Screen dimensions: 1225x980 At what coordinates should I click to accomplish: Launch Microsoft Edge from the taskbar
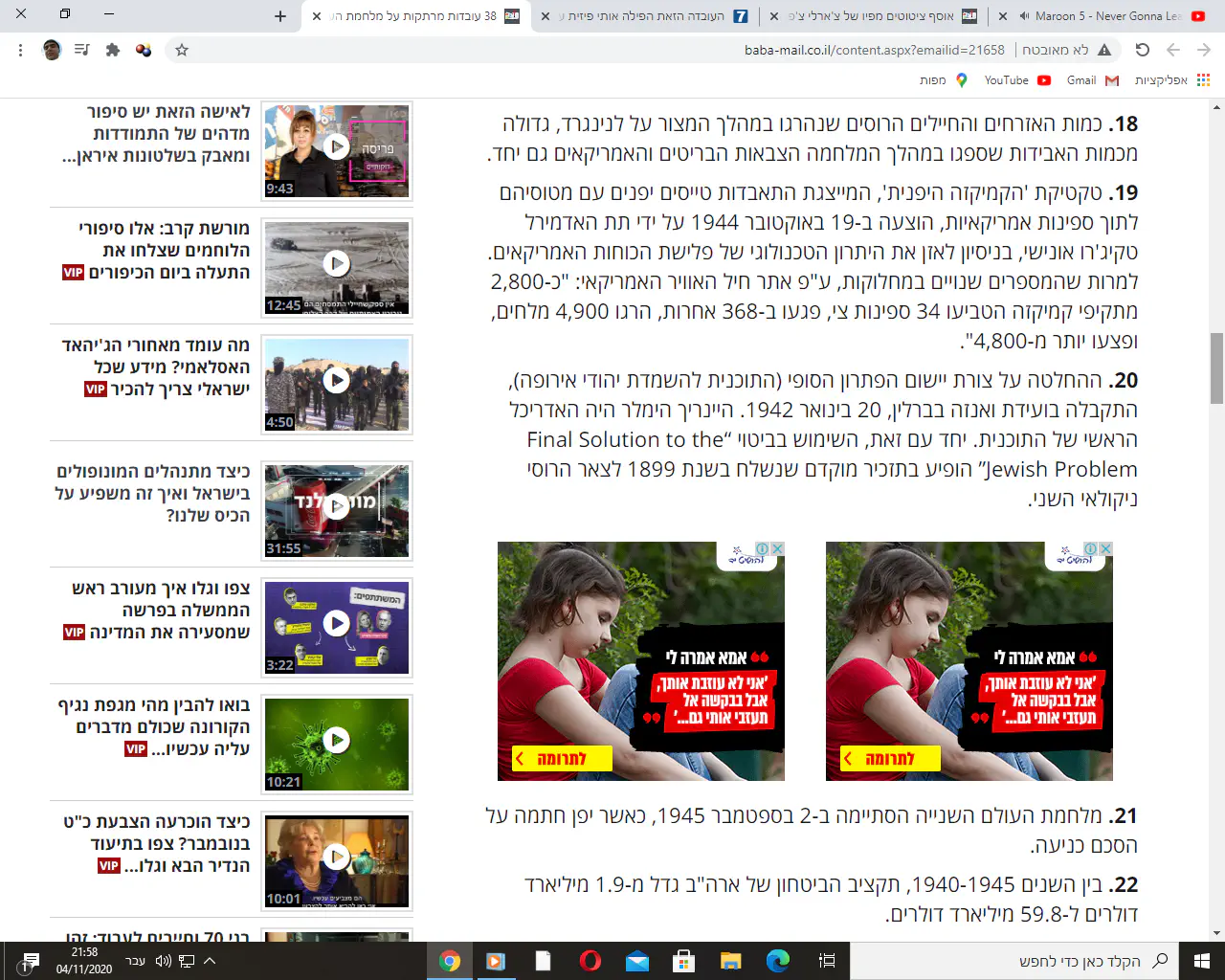point(777,961)
